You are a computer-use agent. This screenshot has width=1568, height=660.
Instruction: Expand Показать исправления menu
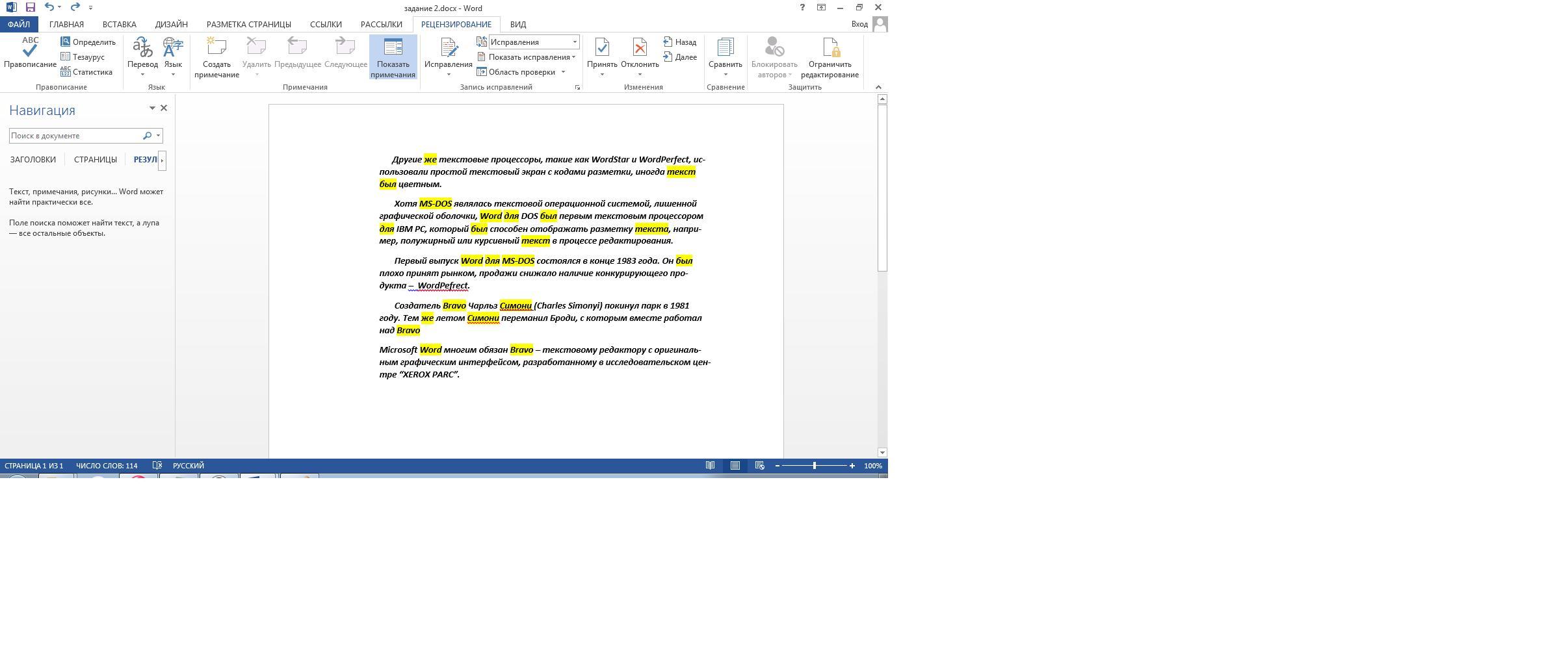point(526,57)
